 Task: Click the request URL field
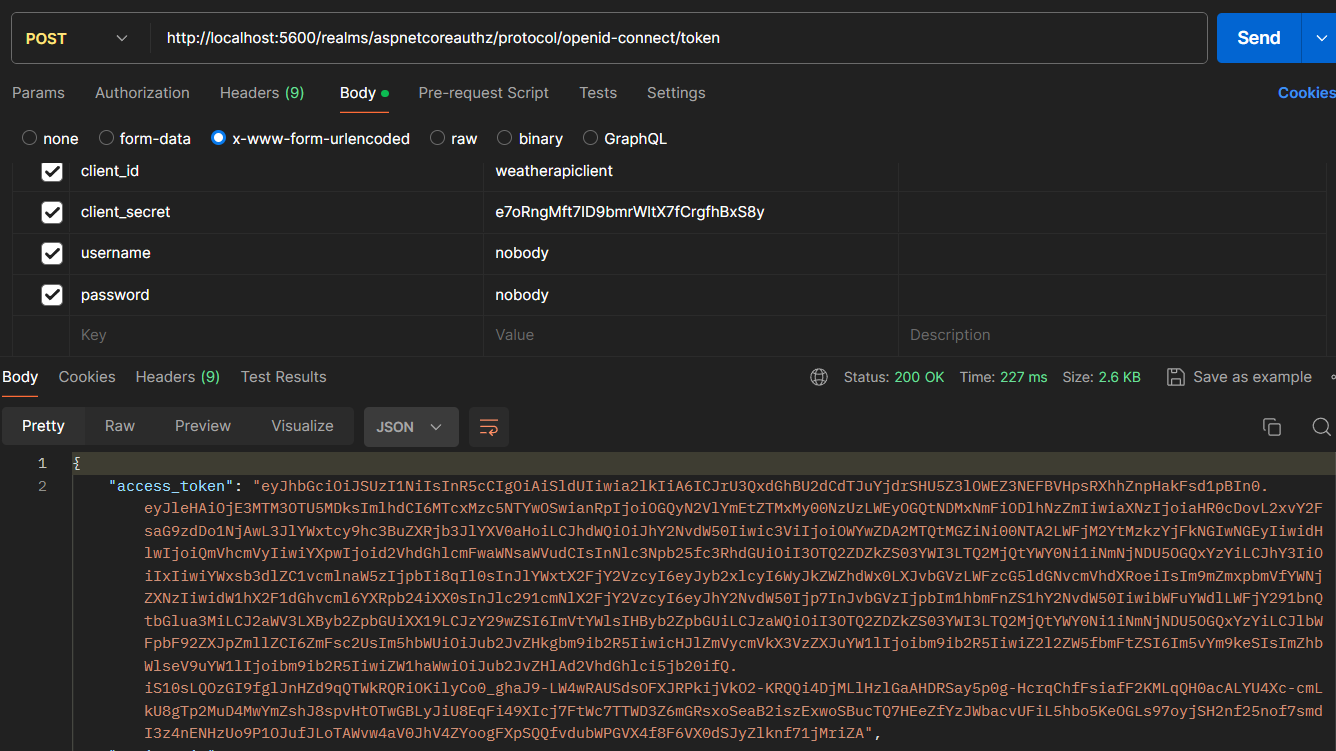678,38
